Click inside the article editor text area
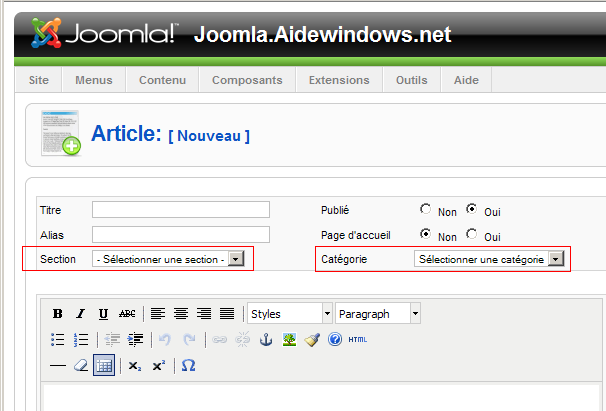This screenshot has height=411, width=606. (x=321, y=397)
